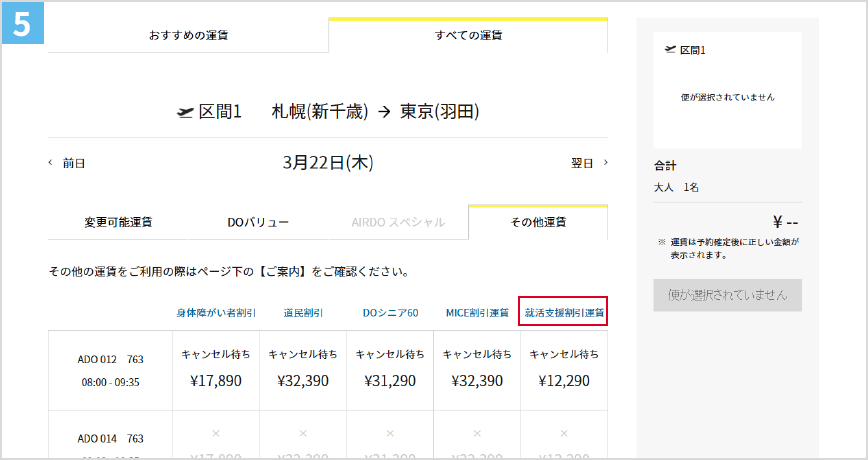Click the sidebar 便が選択されていません card text
868x460 pixels.
[x=727, y=97]
